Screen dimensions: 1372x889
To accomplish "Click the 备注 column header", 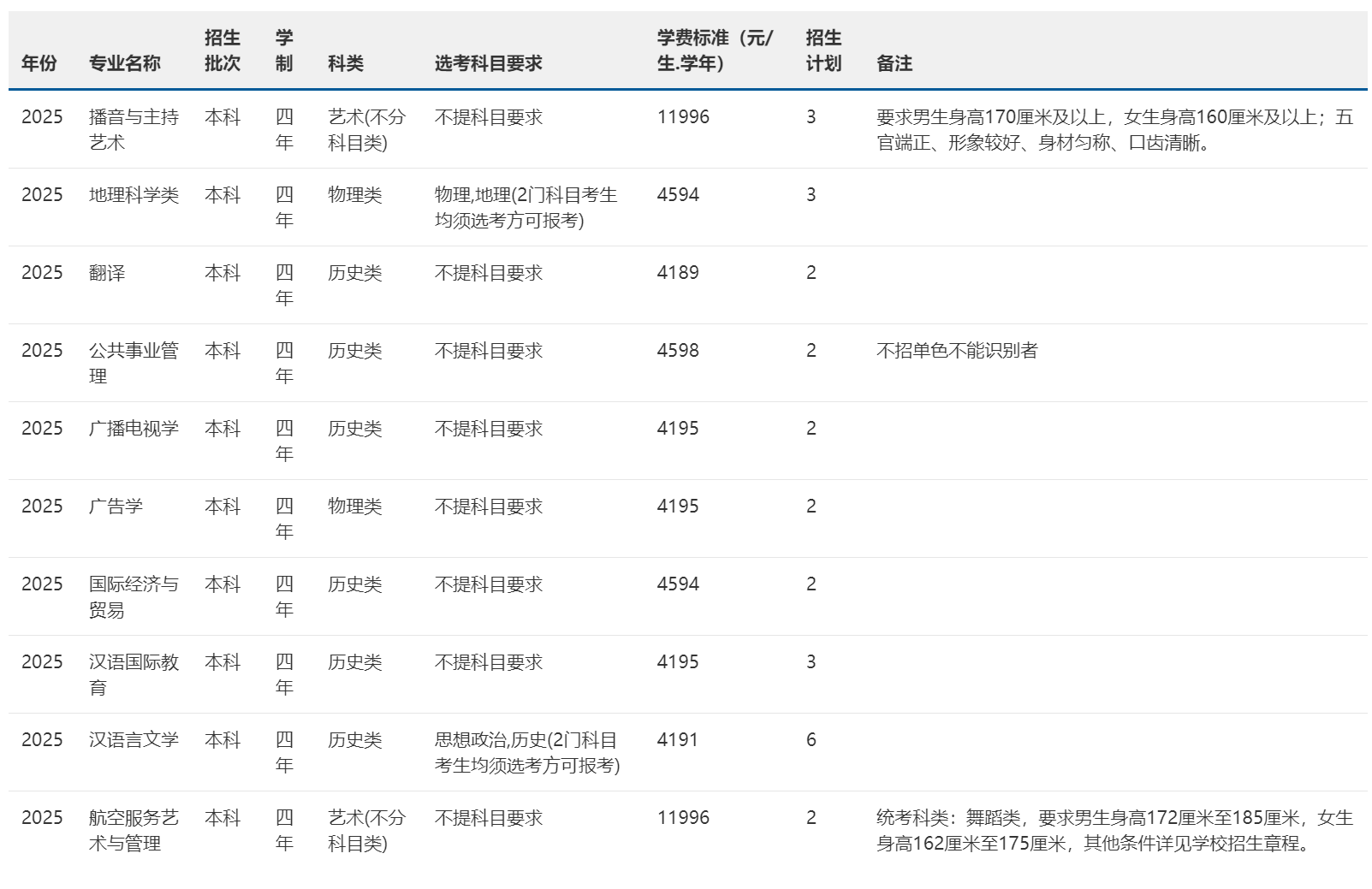I will point(894,63).
